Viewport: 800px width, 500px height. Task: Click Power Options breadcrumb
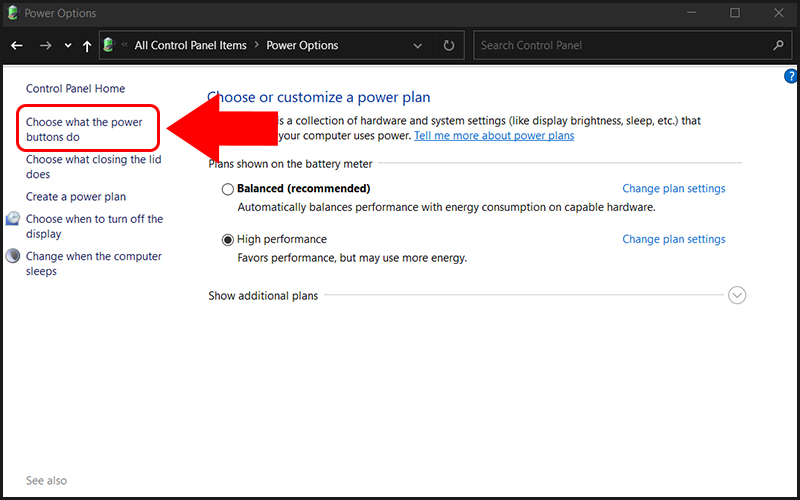[302, 45]
